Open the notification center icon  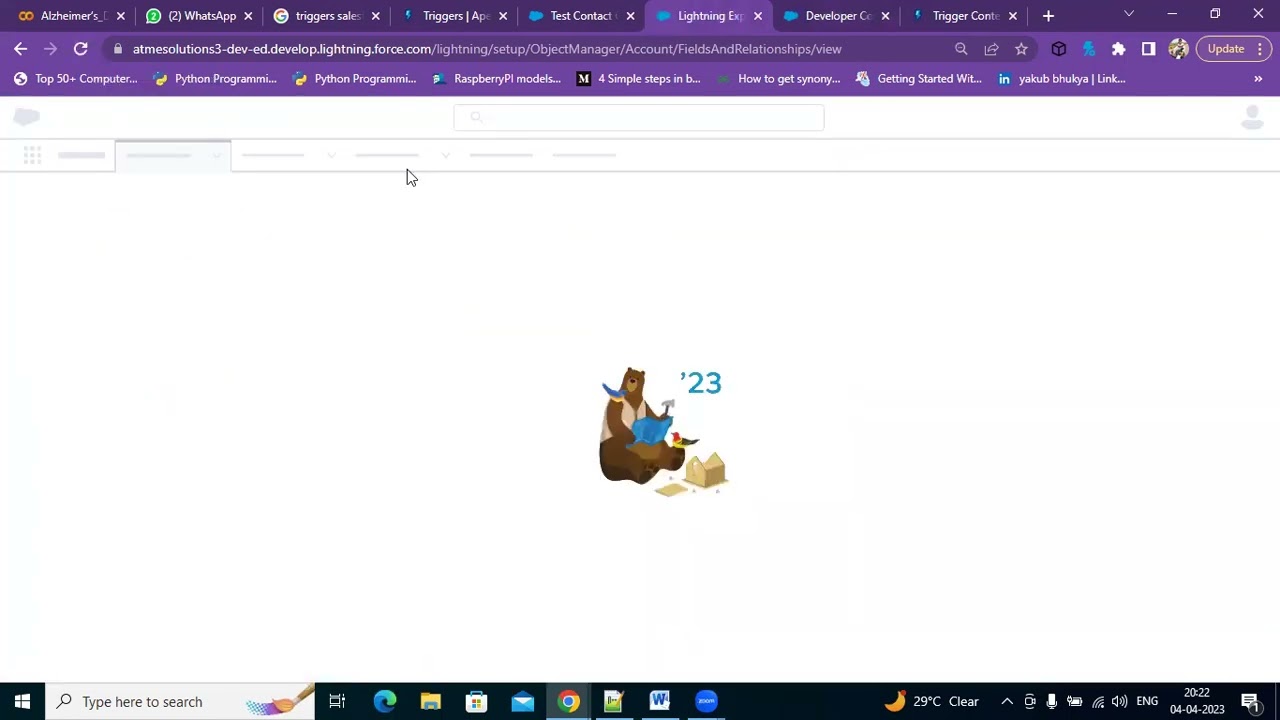1250,701
